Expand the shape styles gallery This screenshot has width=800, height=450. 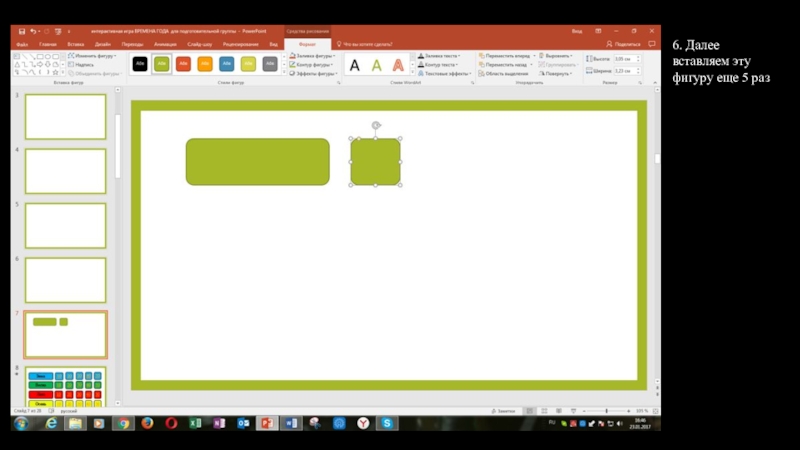[x=284, y=73]
